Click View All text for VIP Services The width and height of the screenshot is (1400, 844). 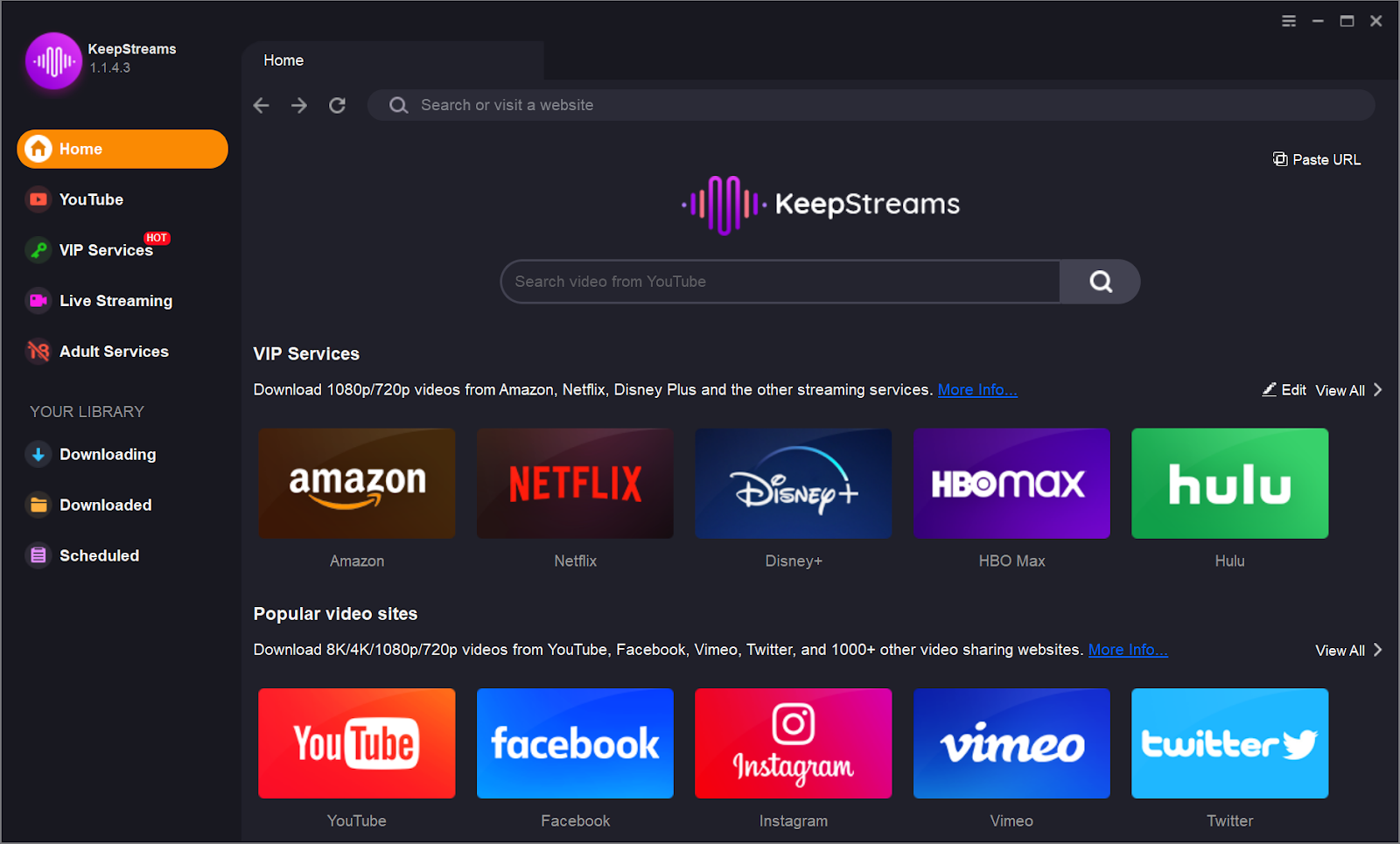coord(1340,390)
